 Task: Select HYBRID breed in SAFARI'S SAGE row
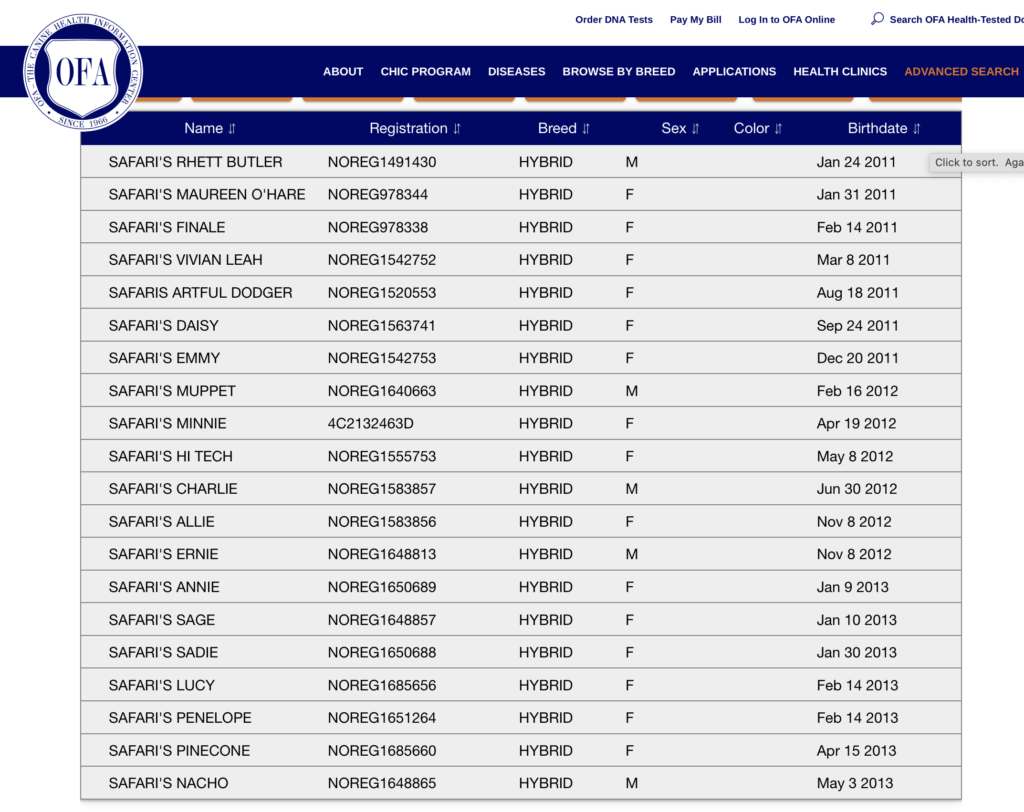tap(545, 619)
